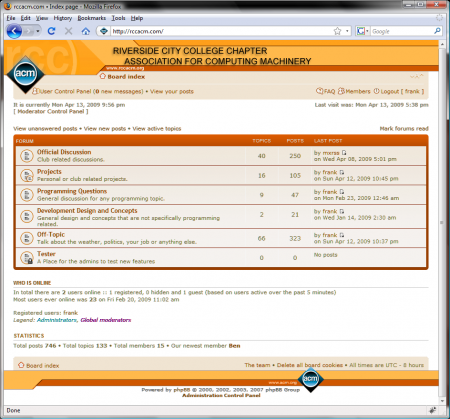The image size is (450, 419).
Task: Click View your posts link
Action: point(172,91)
